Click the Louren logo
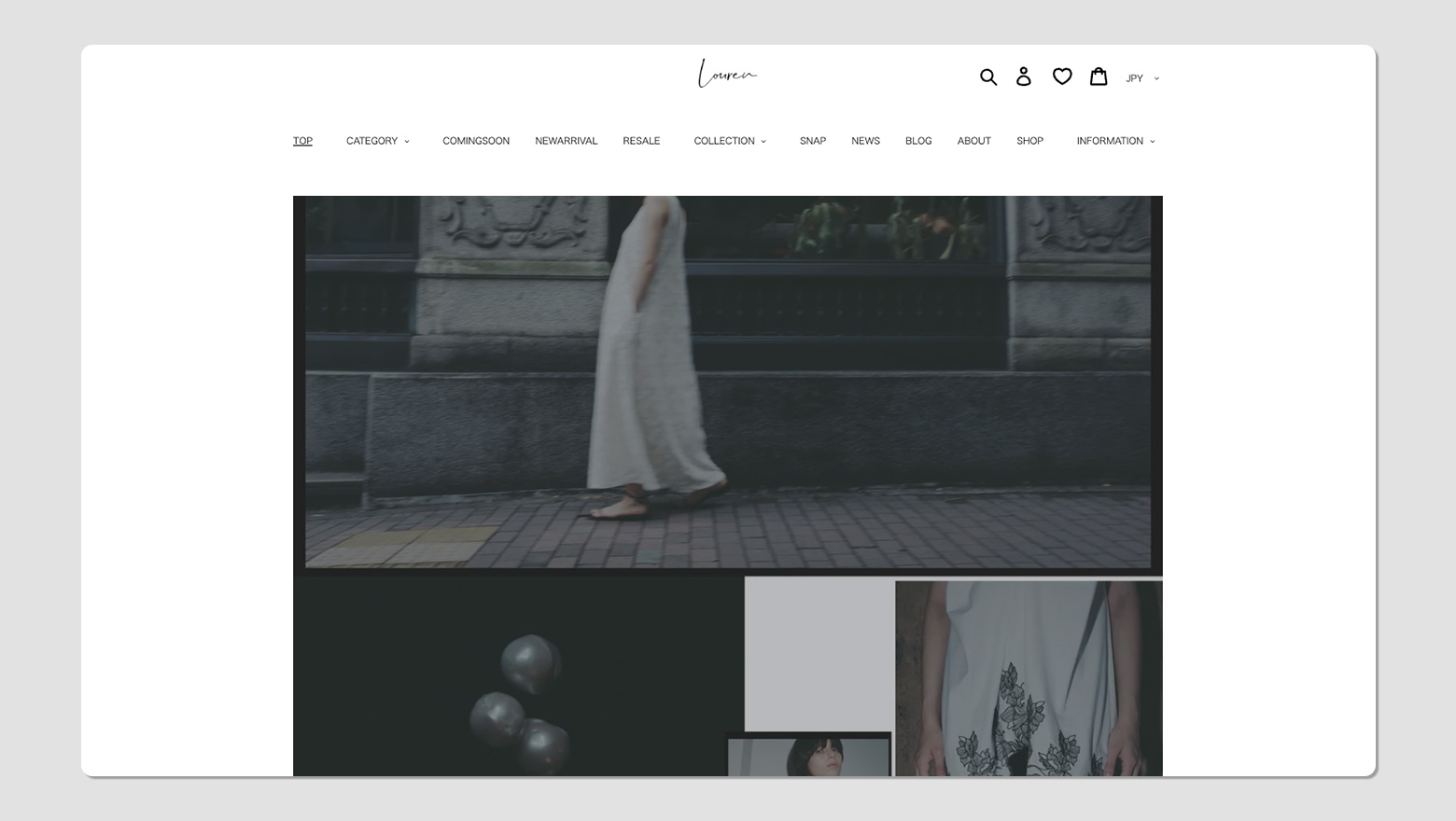The width and height of the screenshot is (1456, 821). point(727,74)
